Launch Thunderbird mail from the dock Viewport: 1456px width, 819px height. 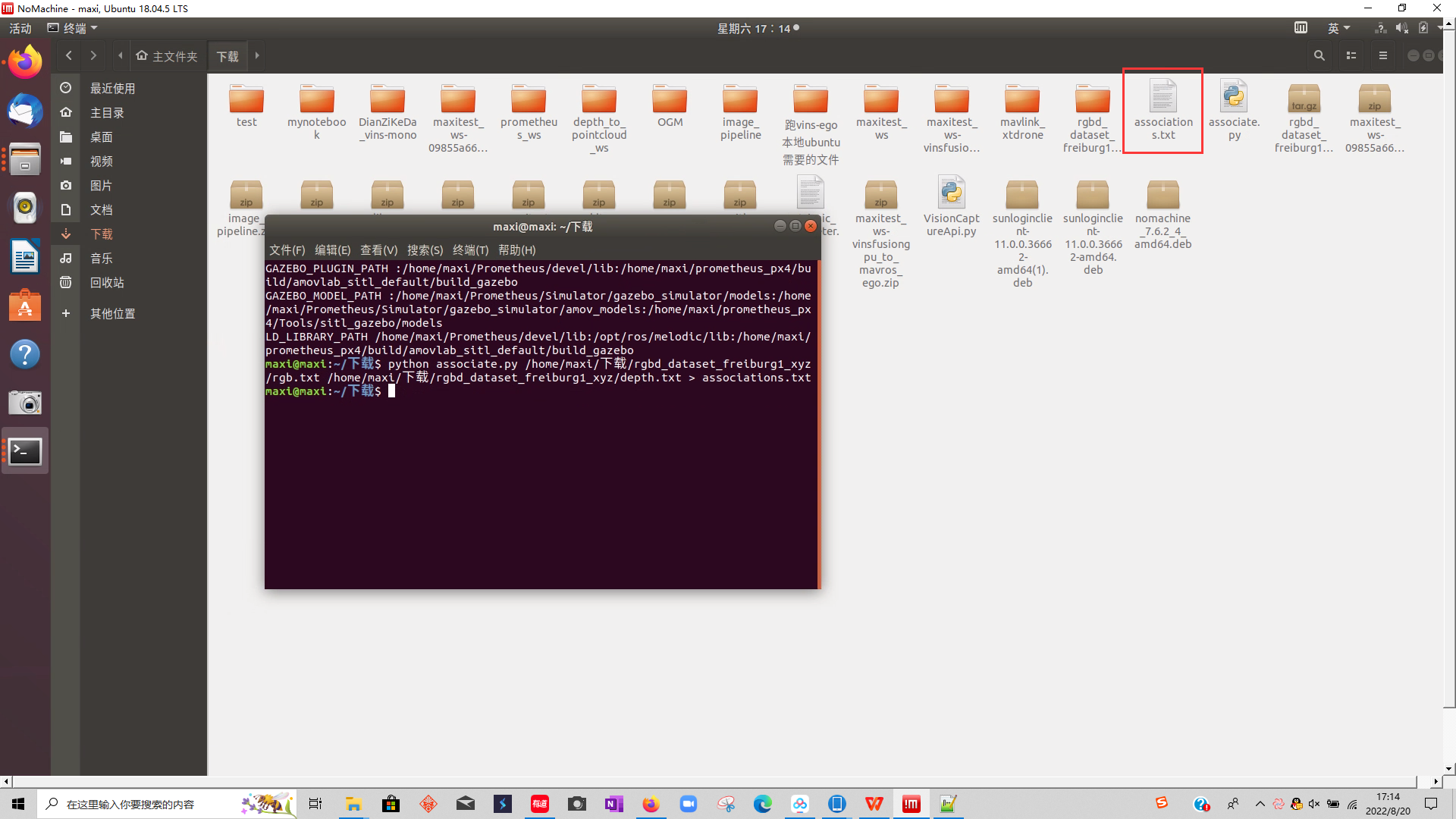(x=25, y=111)
